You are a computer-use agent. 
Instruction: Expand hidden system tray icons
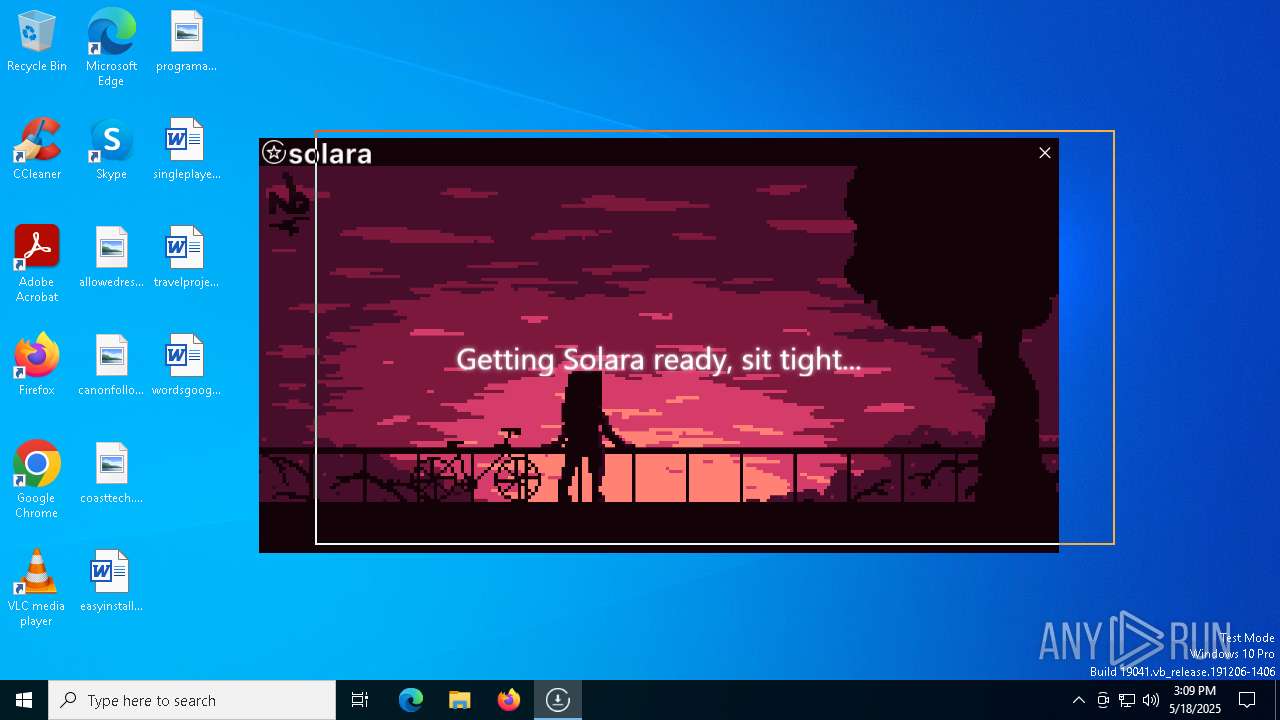(x=1079, y=700)
